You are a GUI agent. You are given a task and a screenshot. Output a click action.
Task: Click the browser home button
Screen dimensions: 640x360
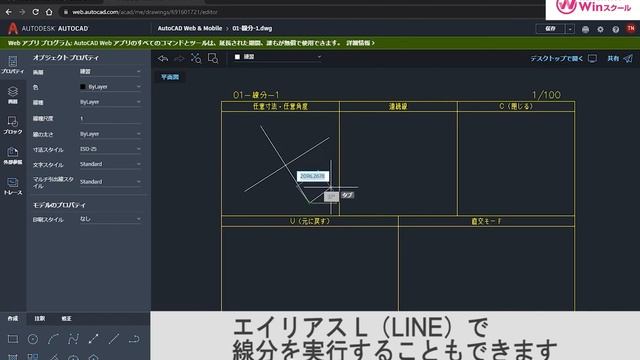click(49, 12)
